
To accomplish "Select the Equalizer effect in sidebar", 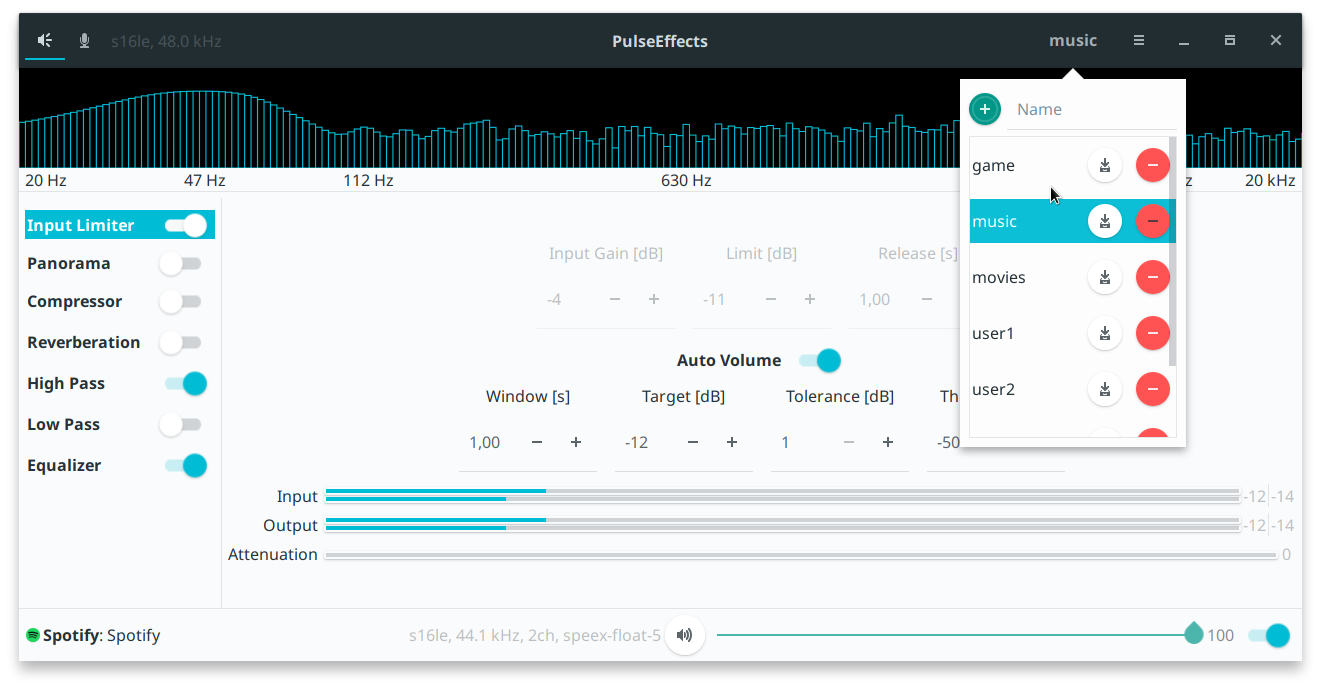I will (64, 466).
